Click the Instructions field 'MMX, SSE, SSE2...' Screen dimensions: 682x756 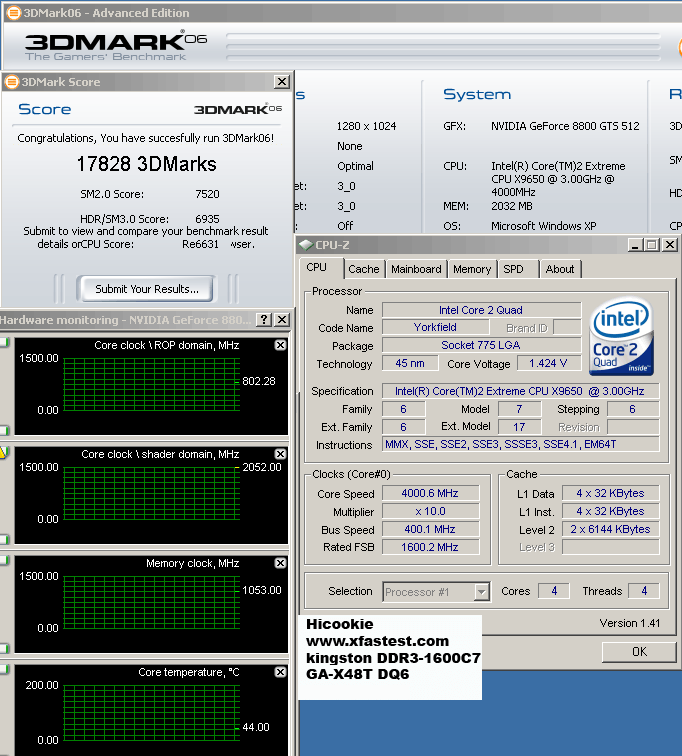pyautogui.click(x=520, y=444)
